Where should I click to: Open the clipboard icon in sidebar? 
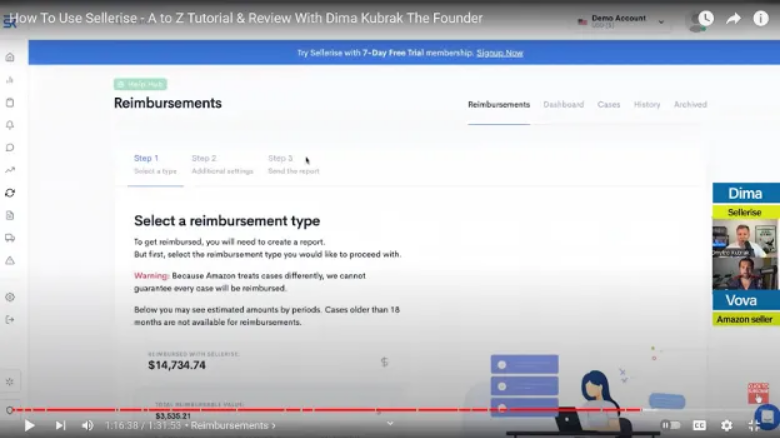pyautogui.click(x=10, y=103)
